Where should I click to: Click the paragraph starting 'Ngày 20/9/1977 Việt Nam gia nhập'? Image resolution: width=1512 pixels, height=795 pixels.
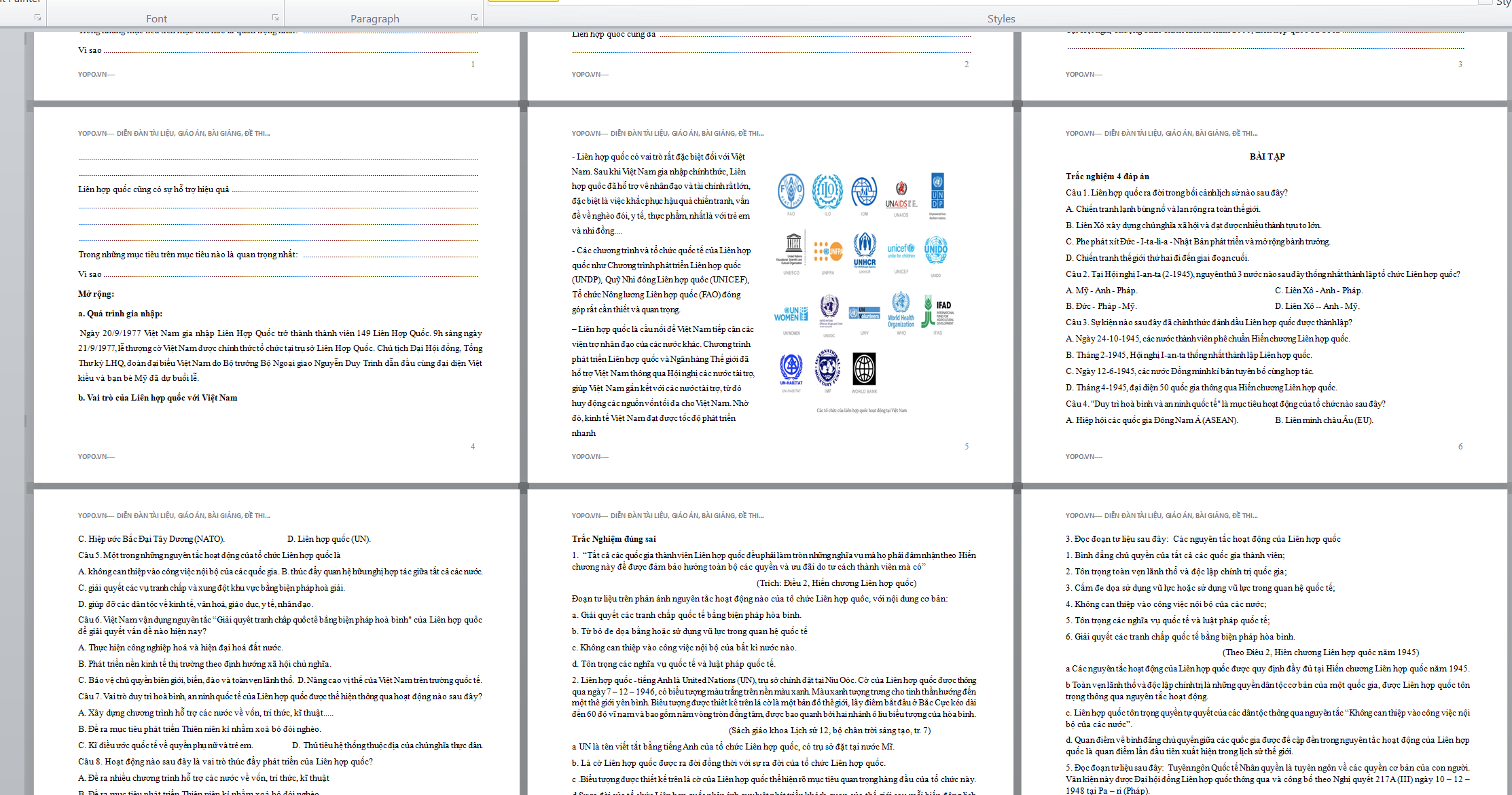[x=280, y=356]
